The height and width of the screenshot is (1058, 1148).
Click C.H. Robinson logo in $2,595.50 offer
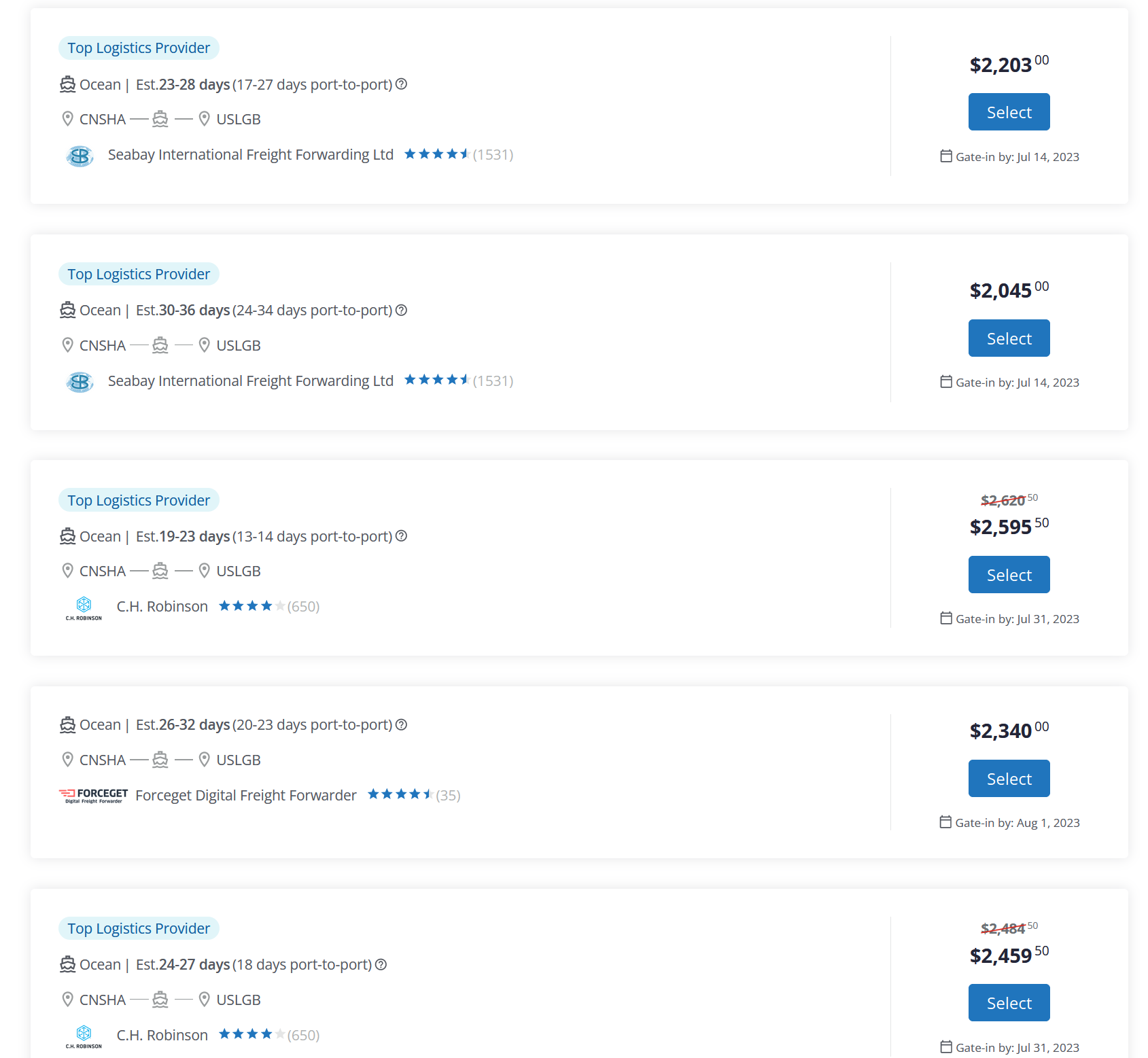click(84, 608)
